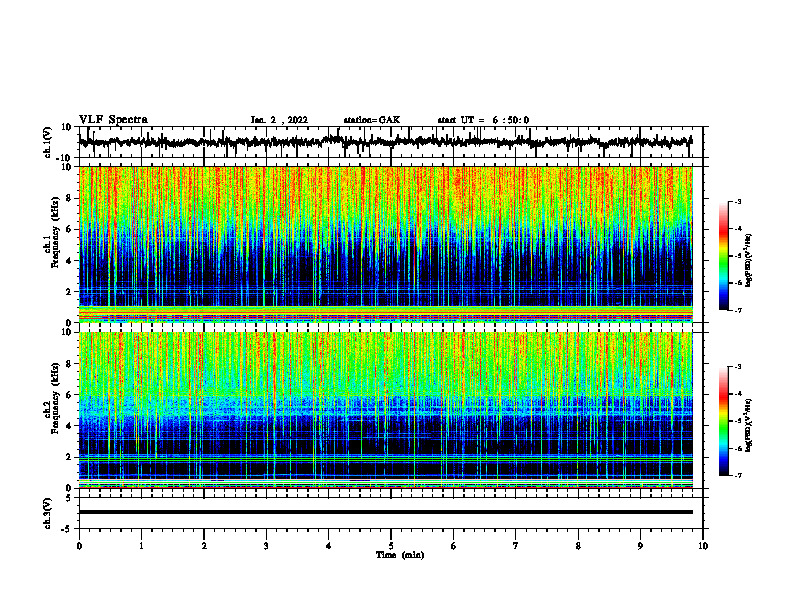Screen dimensions: 792x612
Task: Click the "-7" label on ch.2 color bar
Action: pyautogui.click(x=737, y=476)
